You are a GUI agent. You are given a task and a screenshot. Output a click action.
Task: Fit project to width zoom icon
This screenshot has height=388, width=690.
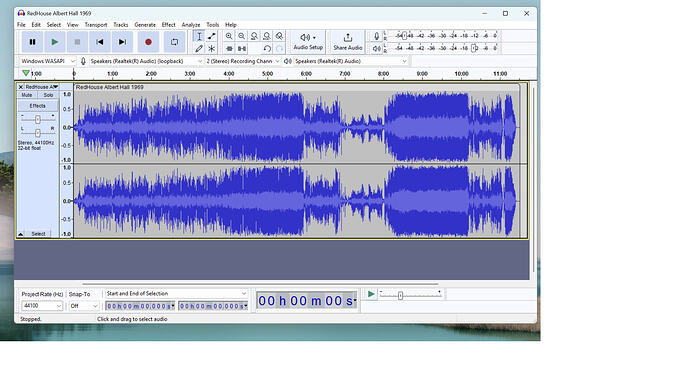tap(267, 36)
